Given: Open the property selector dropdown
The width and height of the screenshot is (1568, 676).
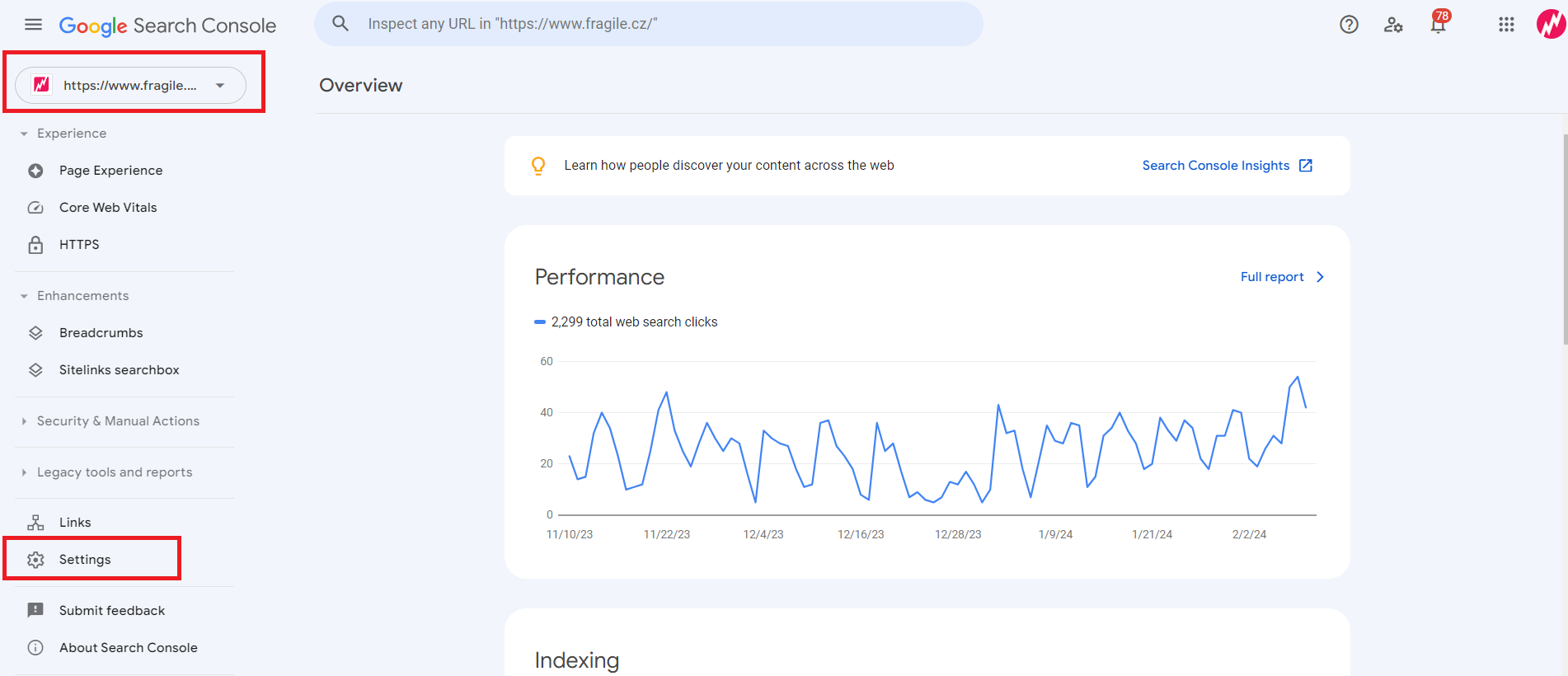Looking at the screenshot, I should [x=130, y=86].
